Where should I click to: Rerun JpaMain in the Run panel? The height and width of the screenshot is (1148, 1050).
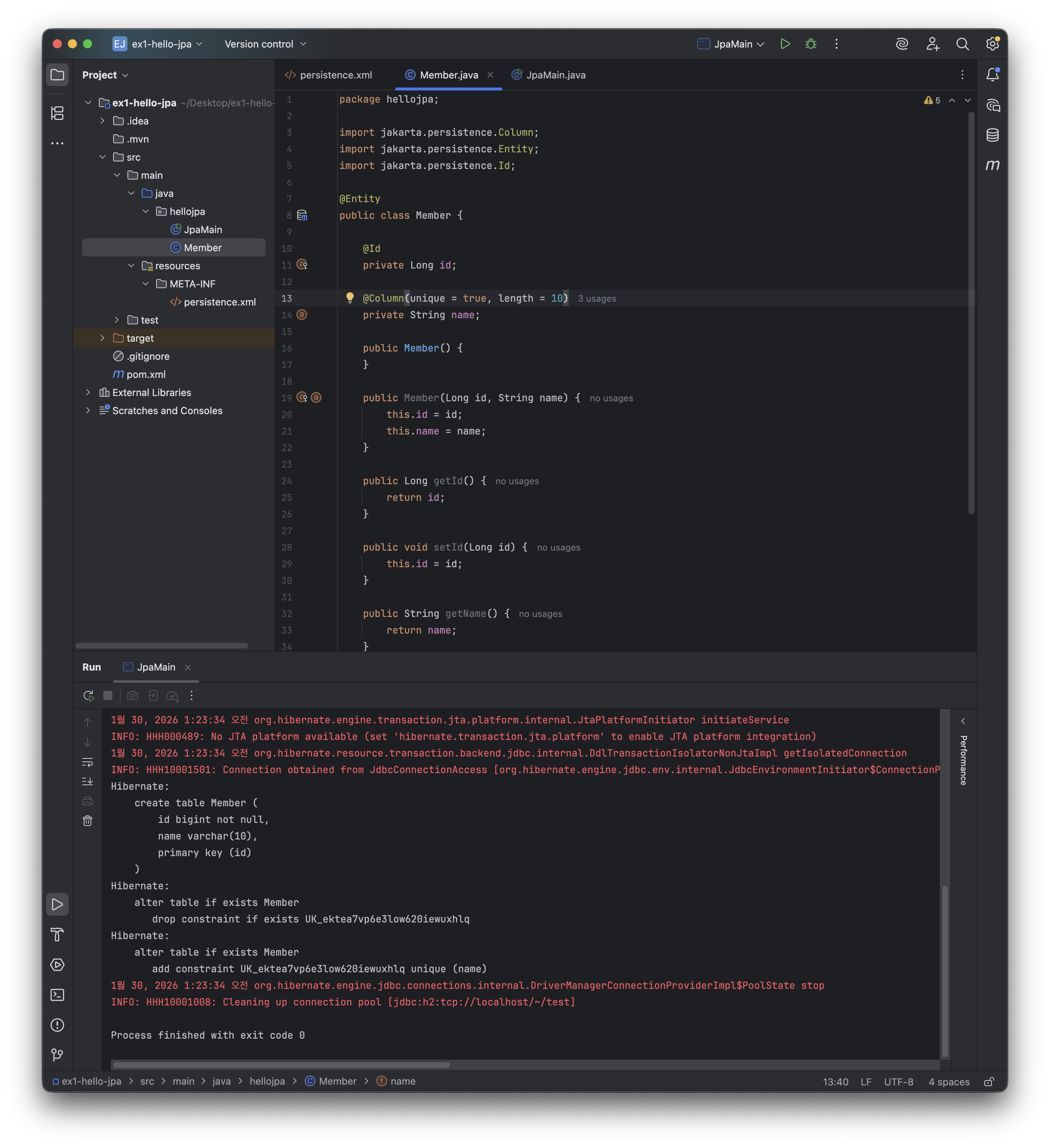[88, 695]
